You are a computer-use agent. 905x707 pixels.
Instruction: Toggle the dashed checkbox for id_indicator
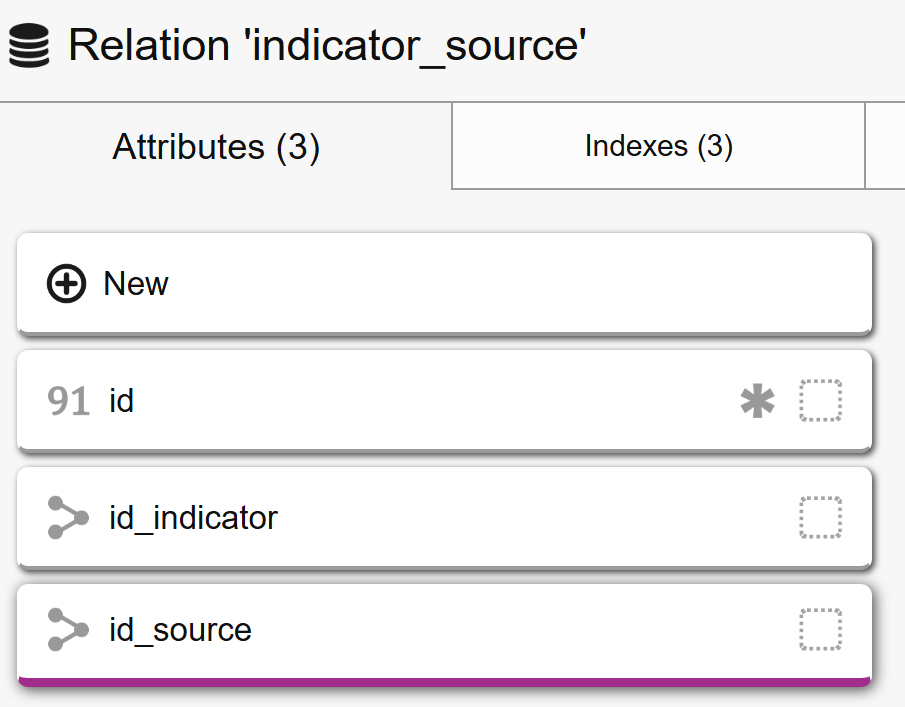point(820,518)
